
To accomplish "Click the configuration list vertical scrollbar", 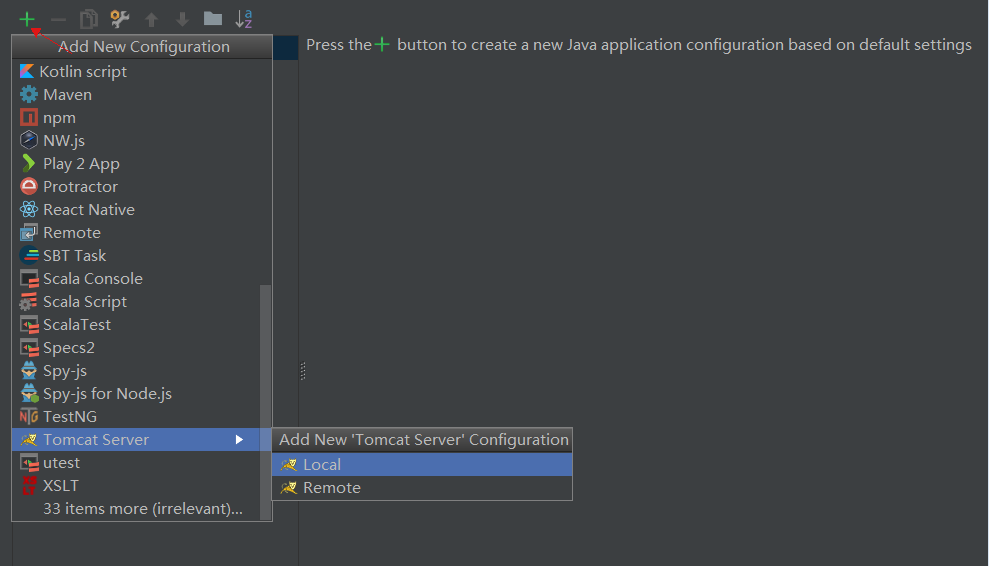I will point(266,402).
